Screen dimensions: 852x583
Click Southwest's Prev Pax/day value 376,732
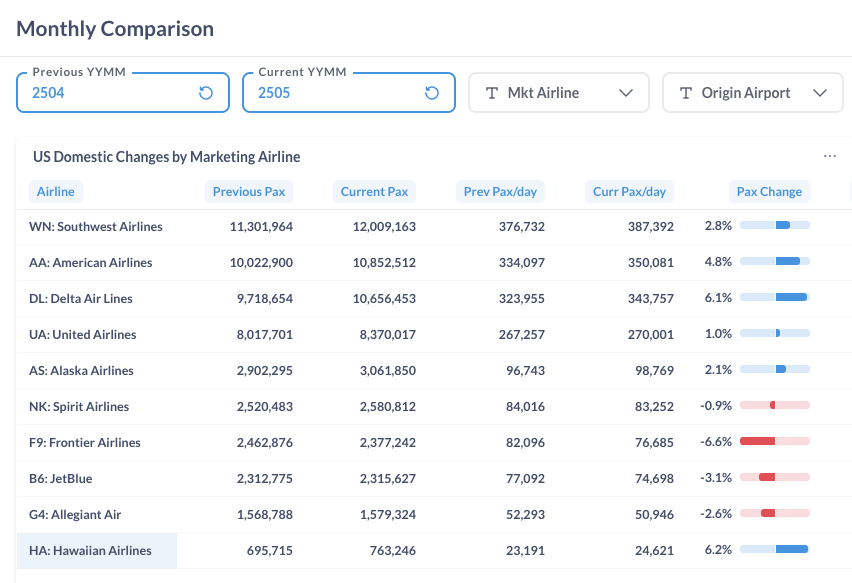click(x=522, y=227)
